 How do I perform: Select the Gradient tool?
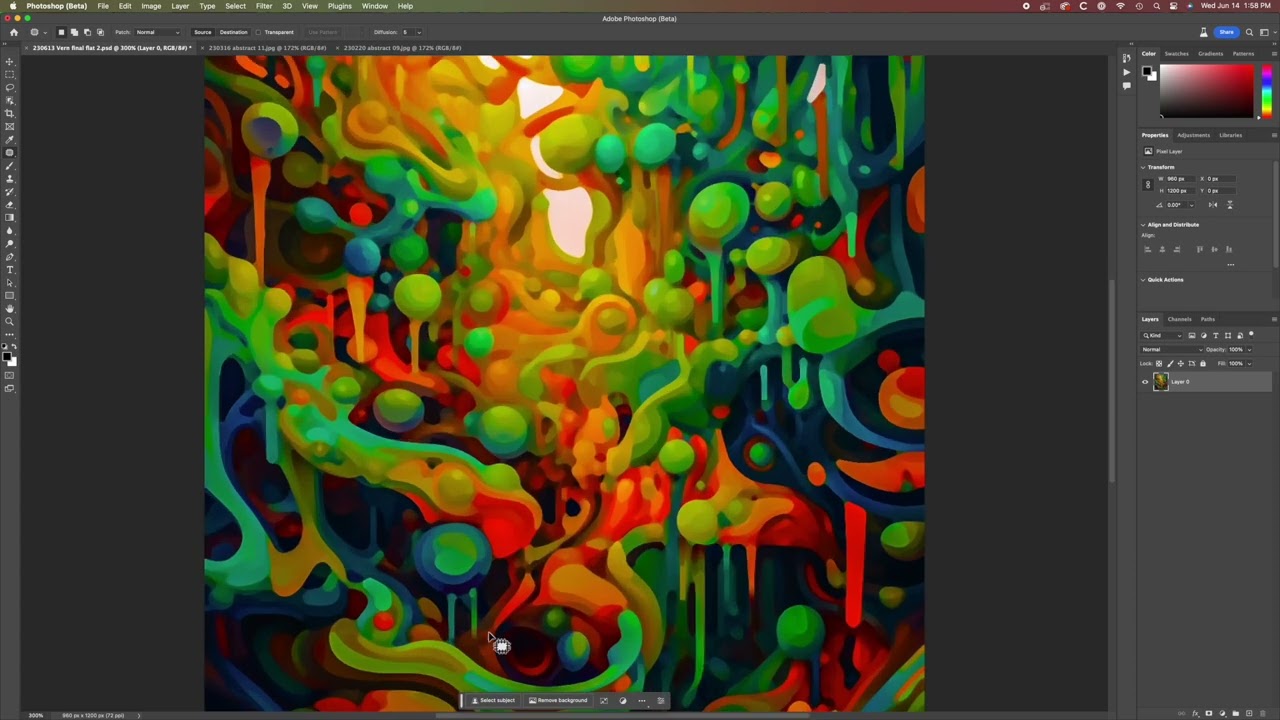(x=10, y=218)
